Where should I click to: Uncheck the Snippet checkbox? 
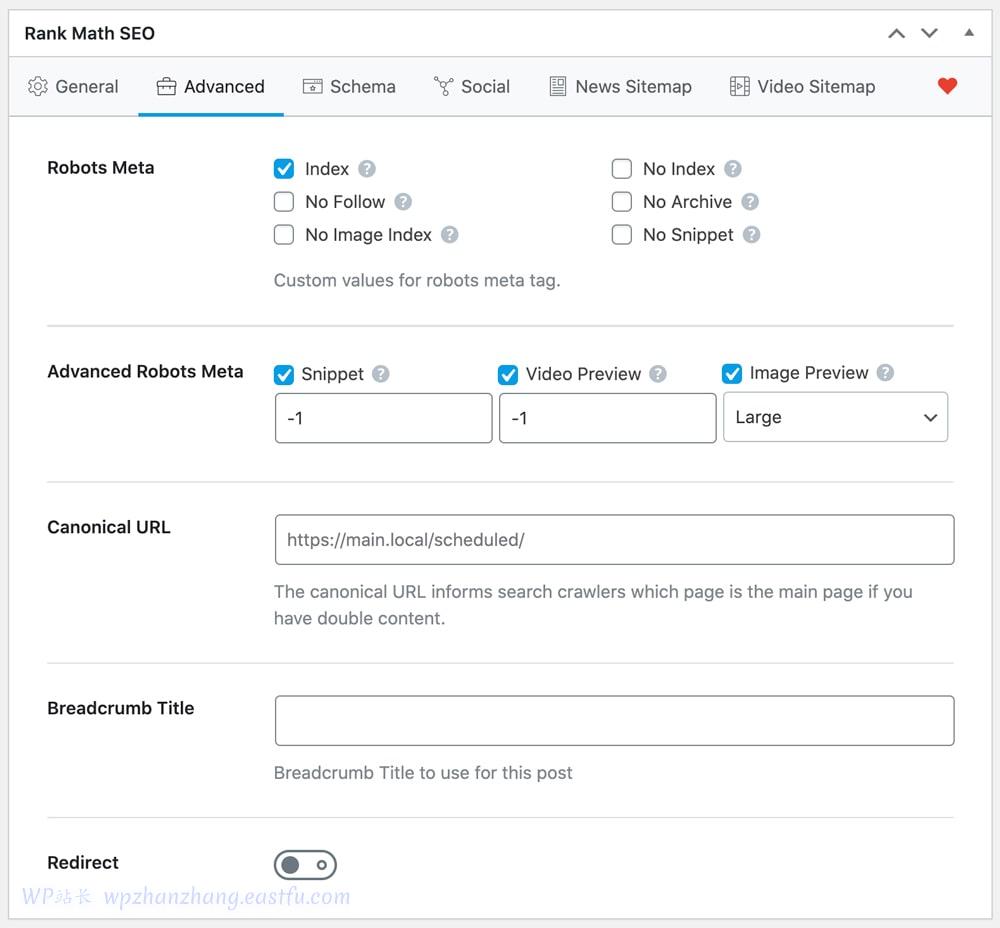284,375
